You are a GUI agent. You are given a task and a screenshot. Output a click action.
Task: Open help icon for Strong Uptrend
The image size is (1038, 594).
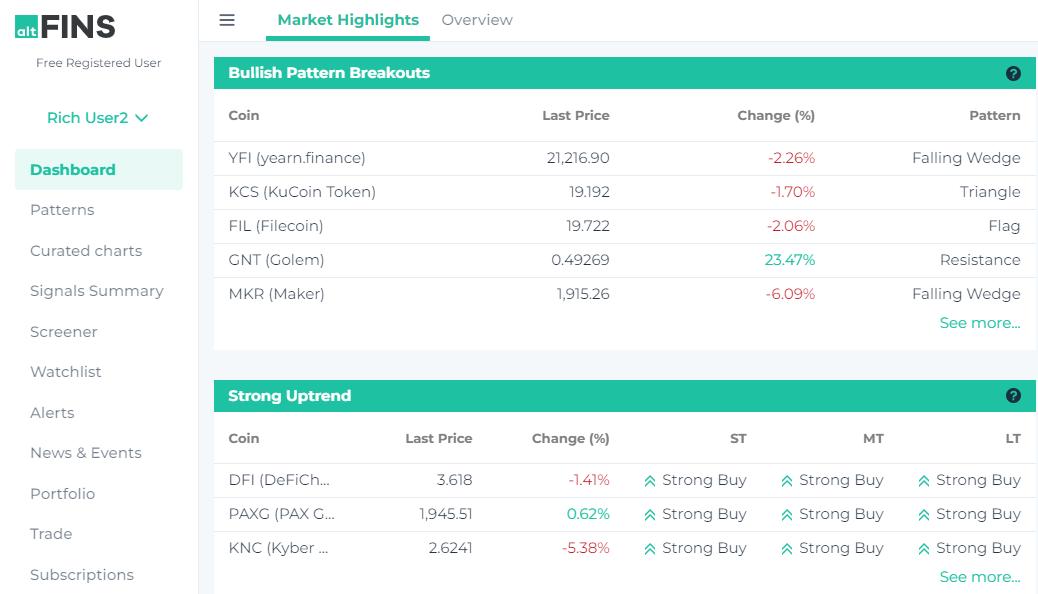point(1013,395)
